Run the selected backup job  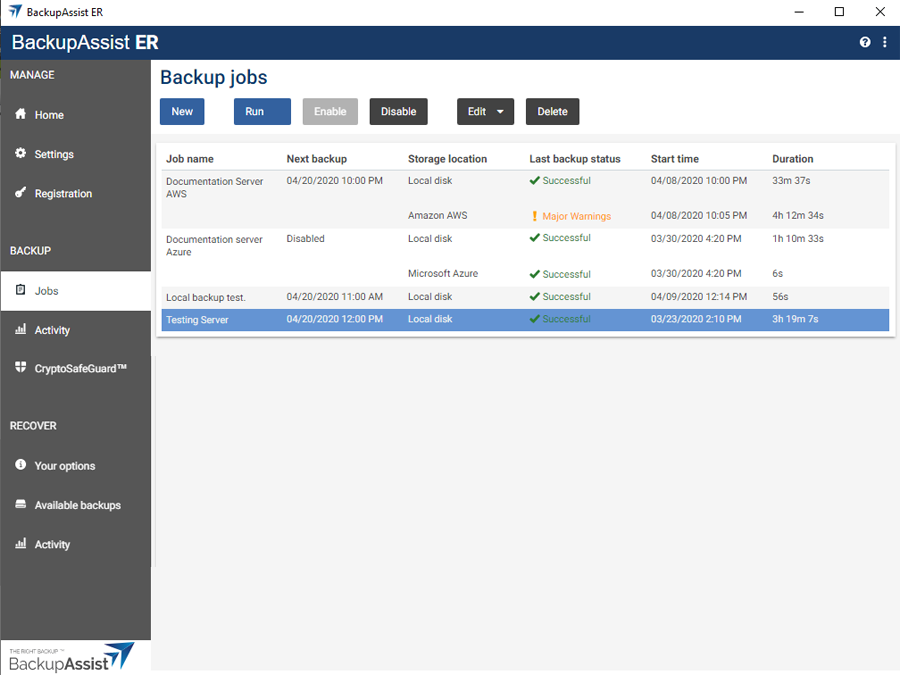(262, 111)
